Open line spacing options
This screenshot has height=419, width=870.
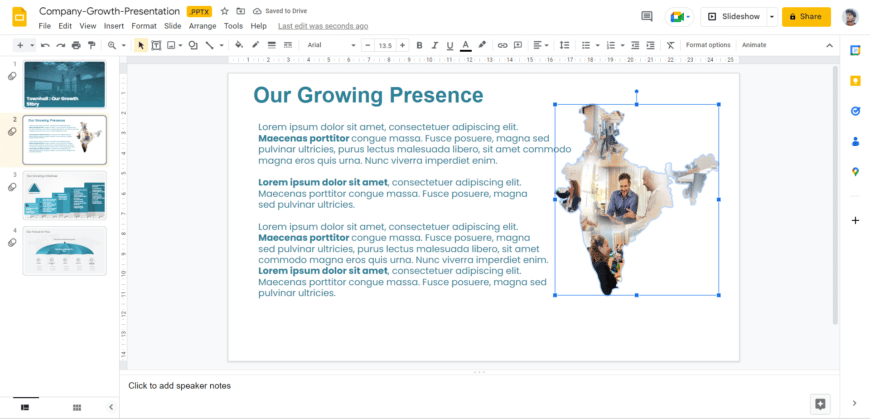565,45
